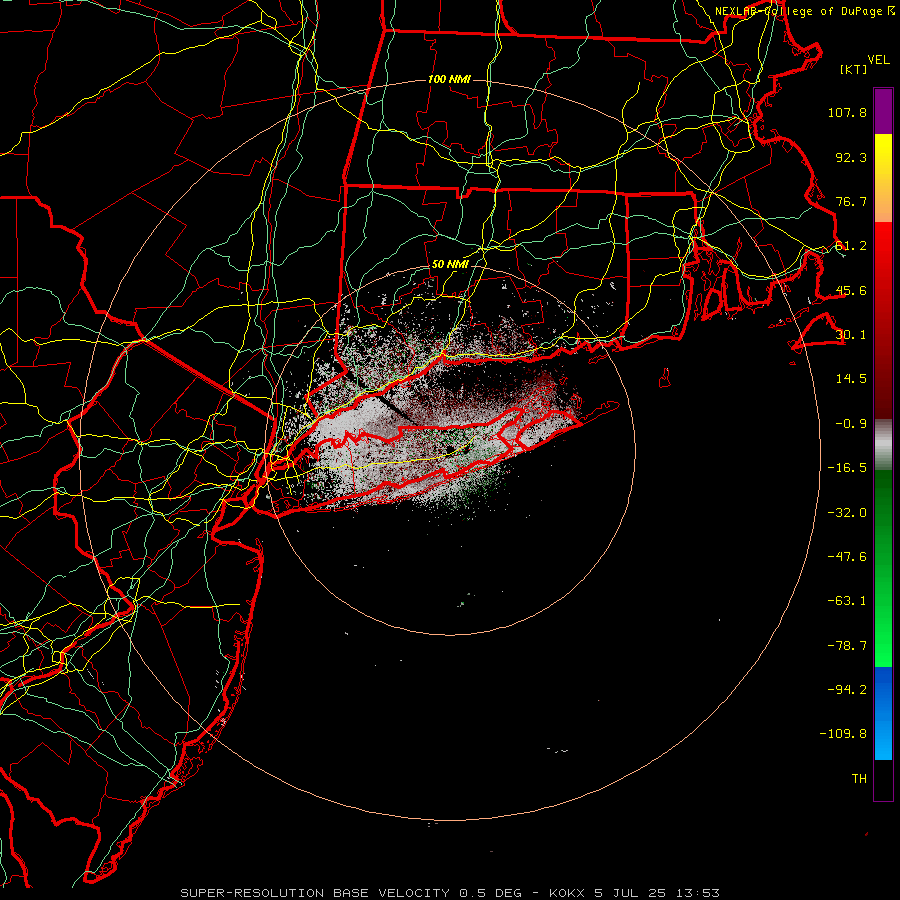Select the 14.5 velocity scale value
900x900 pixels.
pyautogui.click(x=851, y=379)
